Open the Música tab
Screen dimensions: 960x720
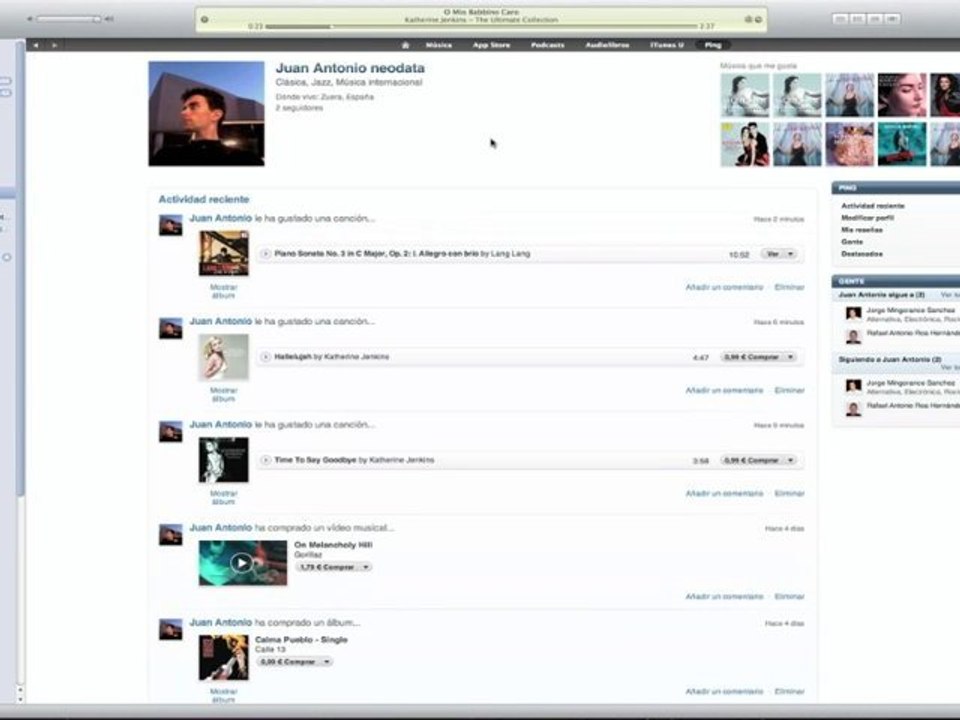click(439, 45)
